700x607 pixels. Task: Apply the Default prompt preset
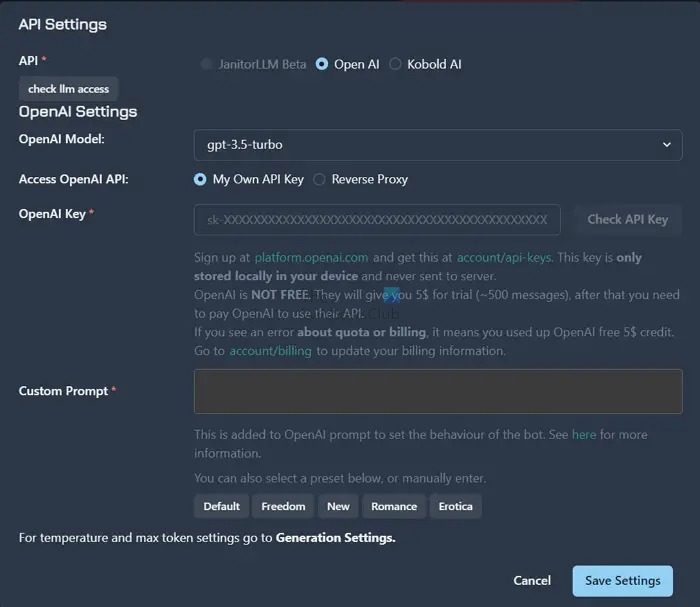click(221, 506)
